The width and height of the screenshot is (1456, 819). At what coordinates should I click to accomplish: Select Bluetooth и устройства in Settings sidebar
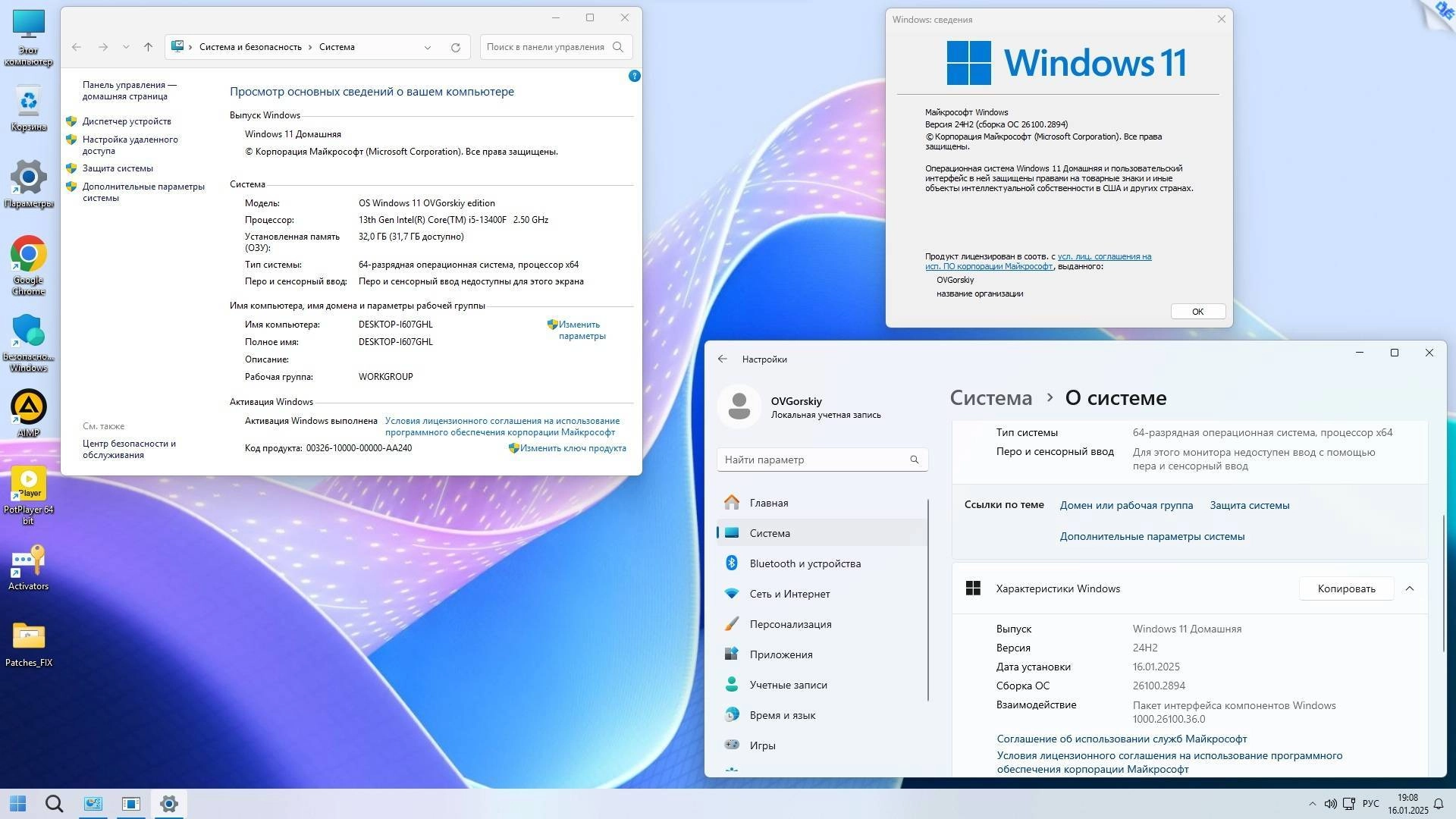pos(805,563)
